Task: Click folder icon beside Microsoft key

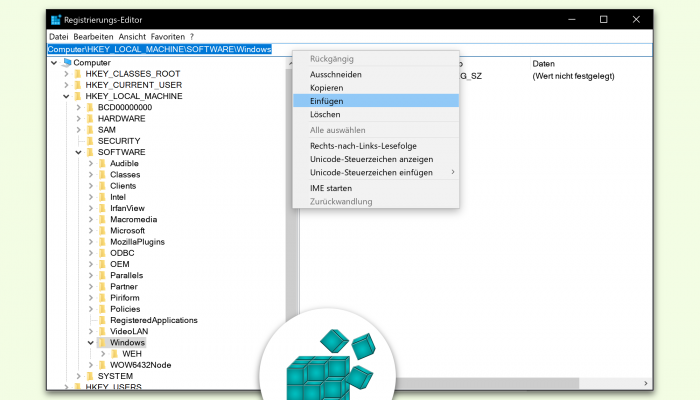Action: (103, 230)
